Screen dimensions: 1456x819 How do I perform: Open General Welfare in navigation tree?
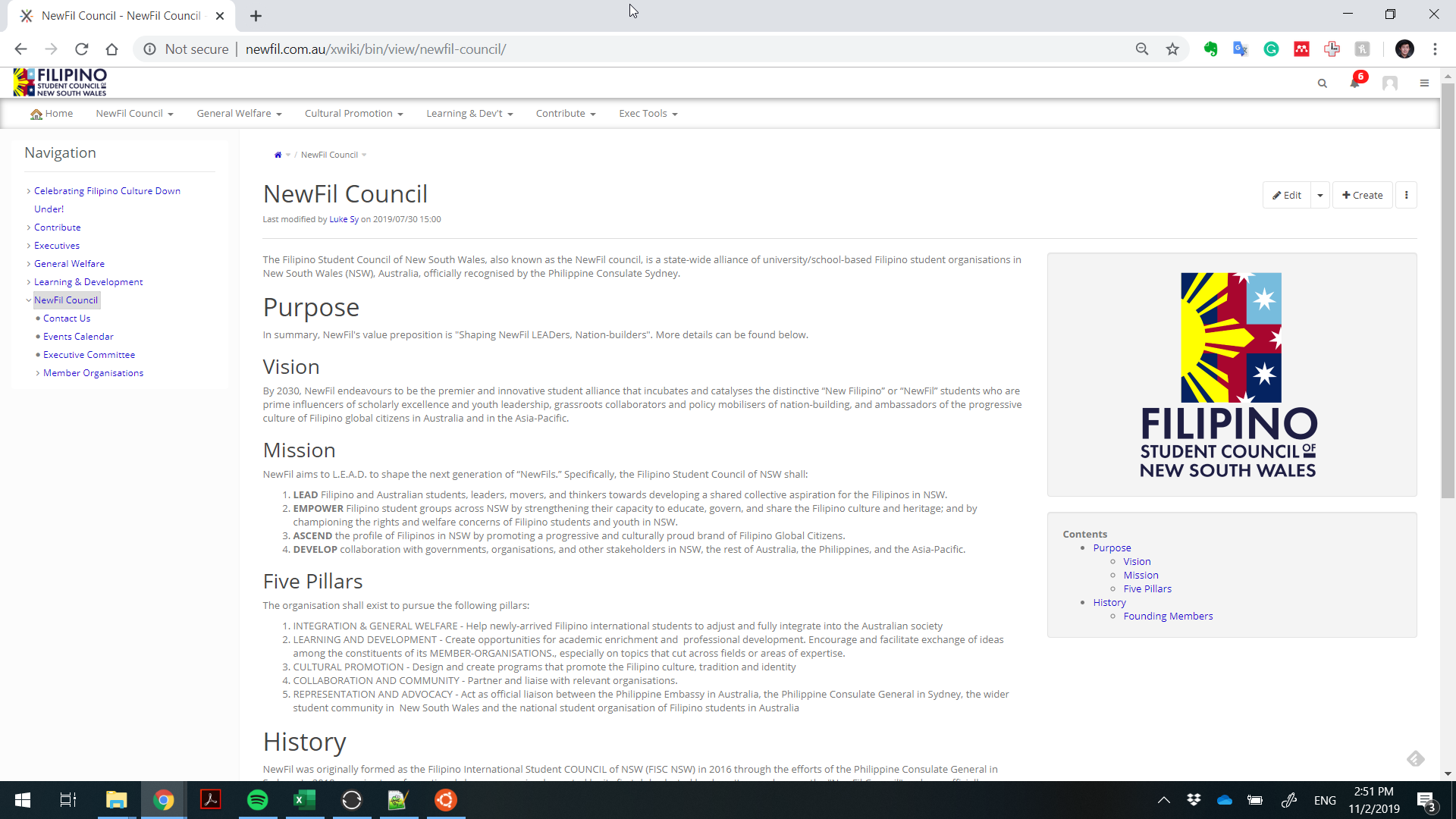(69, 264)
